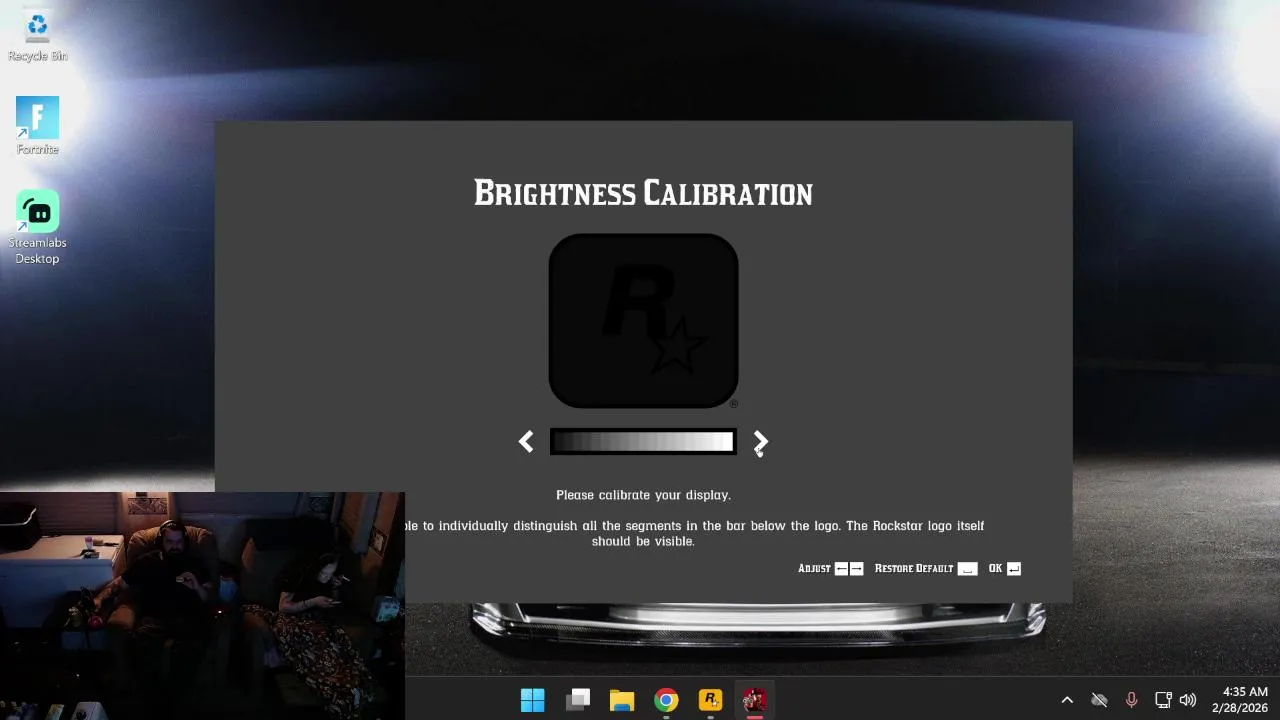Click 'Please calibrate your display.' text

click(643, 495)
